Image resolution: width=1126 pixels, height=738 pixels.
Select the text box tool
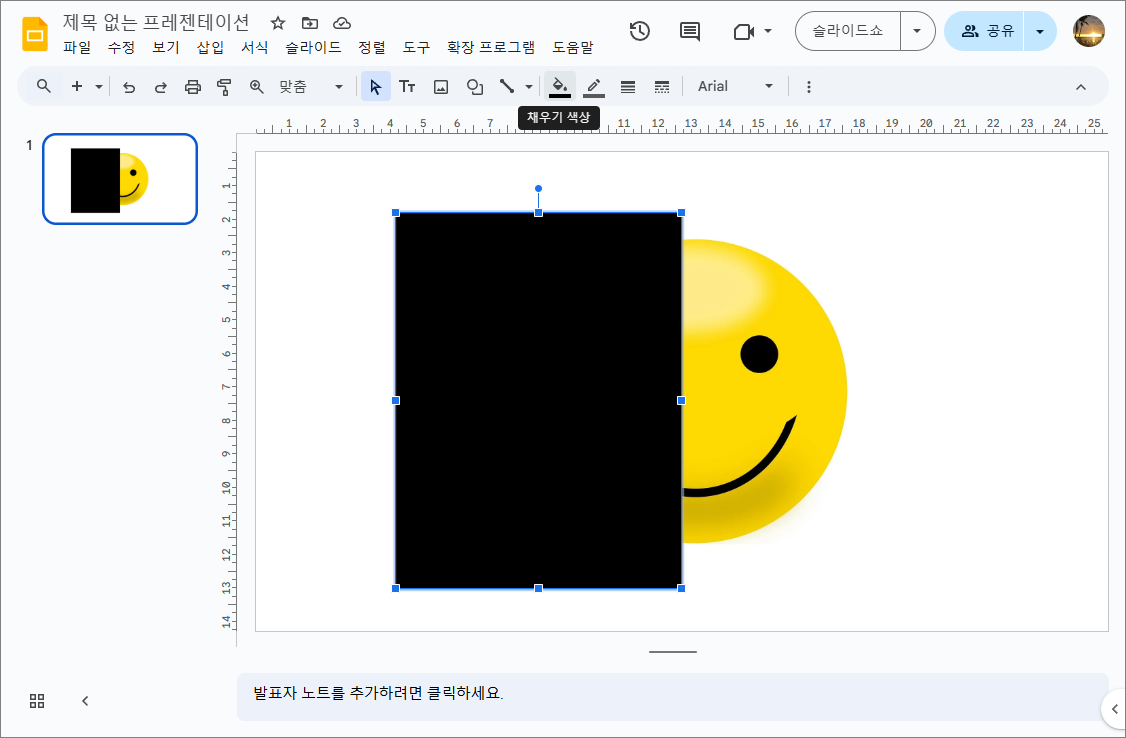(407, 86)
